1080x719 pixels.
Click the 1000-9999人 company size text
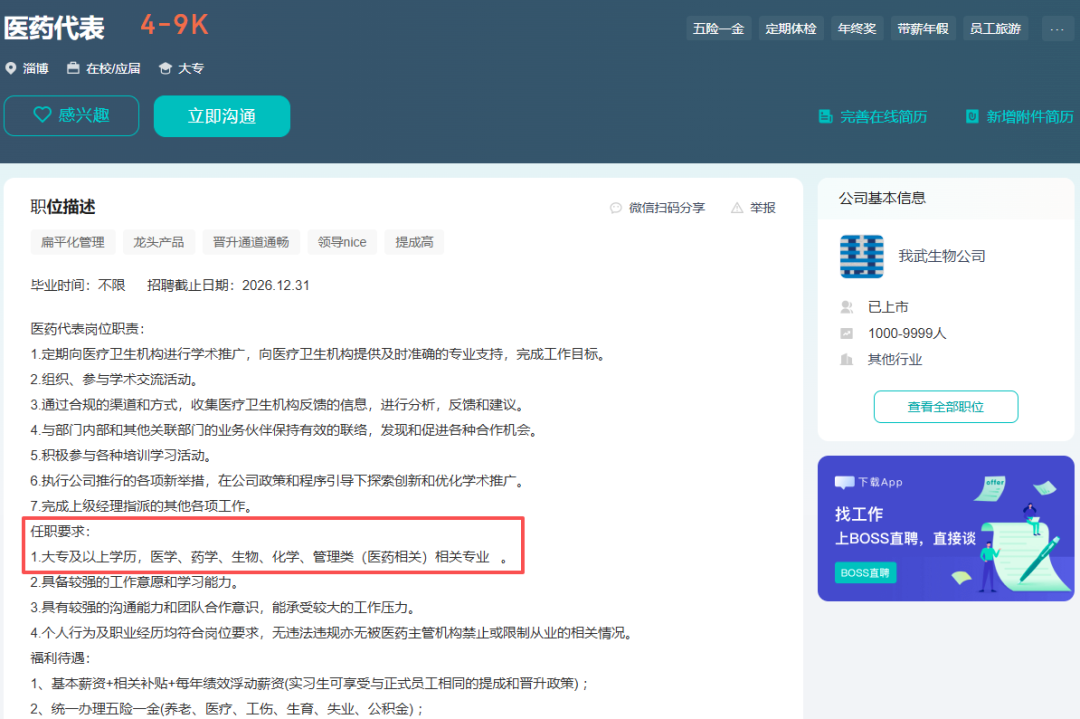click(x=907, y=333)
